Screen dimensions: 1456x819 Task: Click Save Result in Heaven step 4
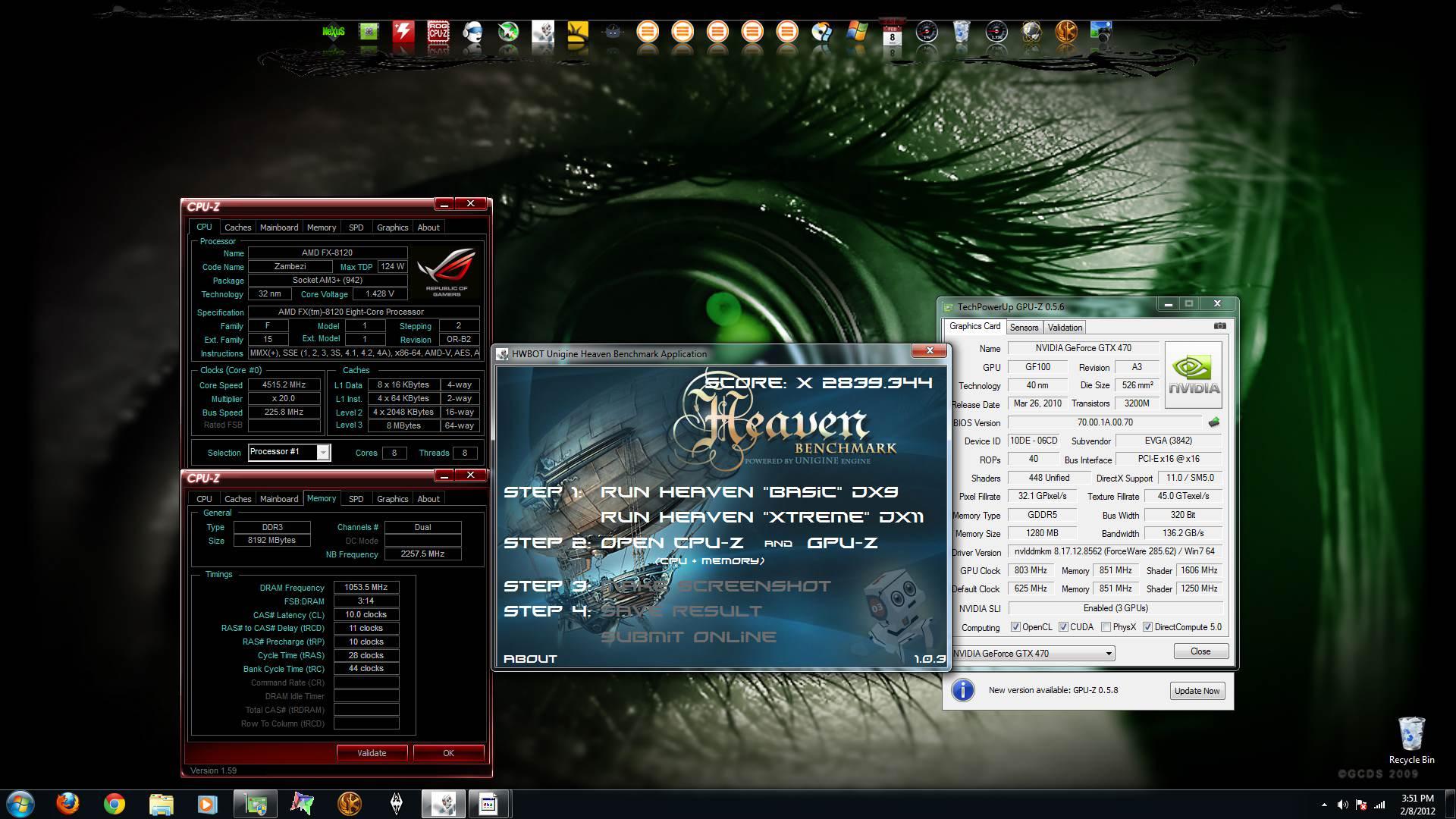[681, 611]
